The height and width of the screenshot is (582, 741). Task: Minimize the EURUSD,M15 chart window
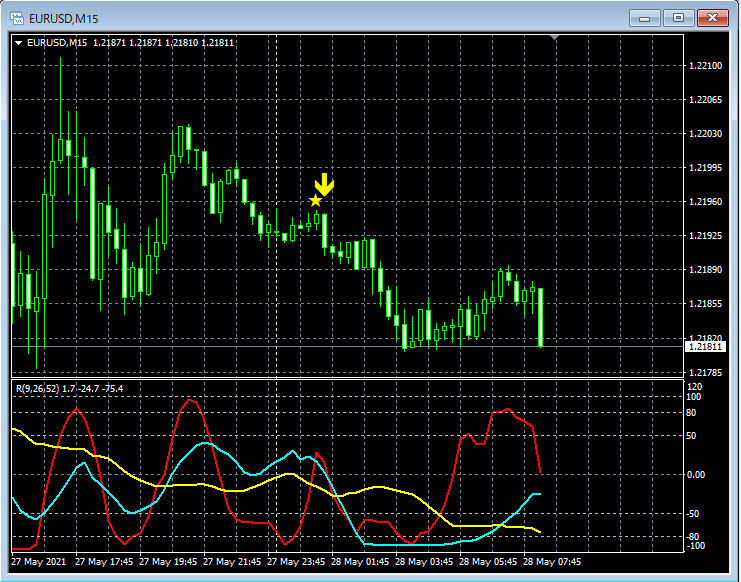pyautogui.click(x=644, y=18)
